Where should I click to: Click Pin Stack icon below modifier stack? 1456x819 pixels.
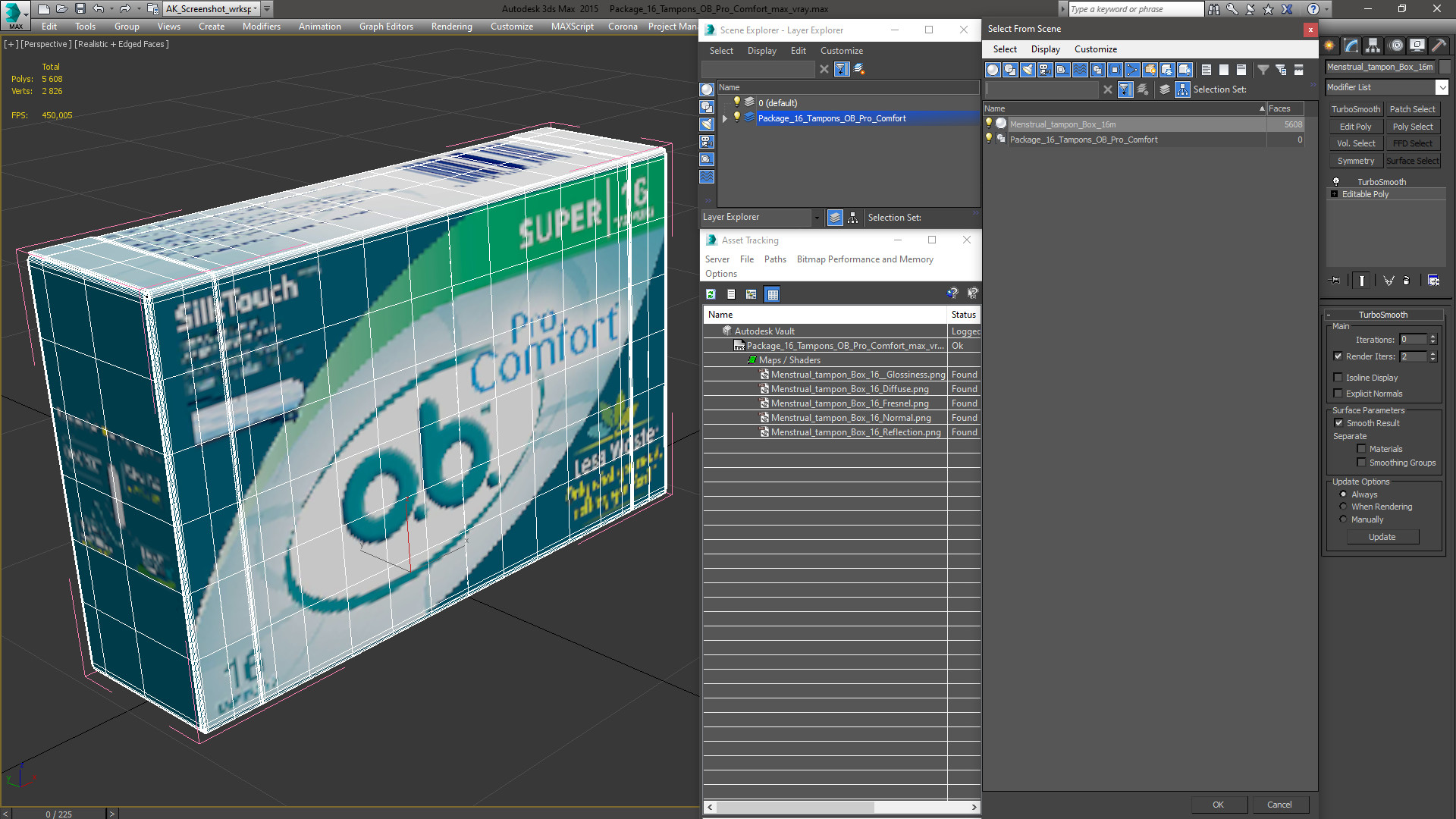[1335, 281]
